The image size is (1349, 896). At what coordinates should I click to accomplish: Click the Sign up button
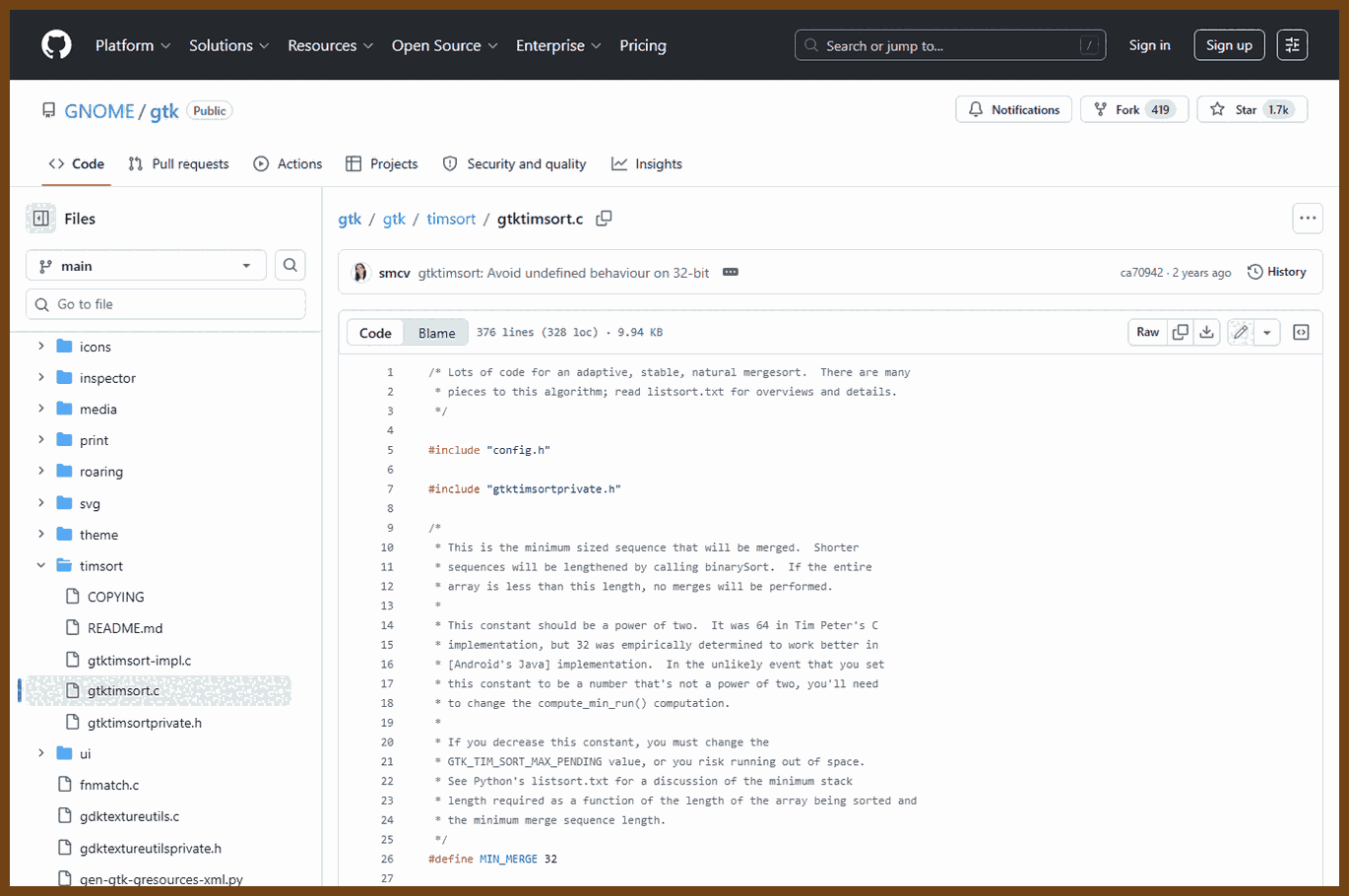[1229, 45]
